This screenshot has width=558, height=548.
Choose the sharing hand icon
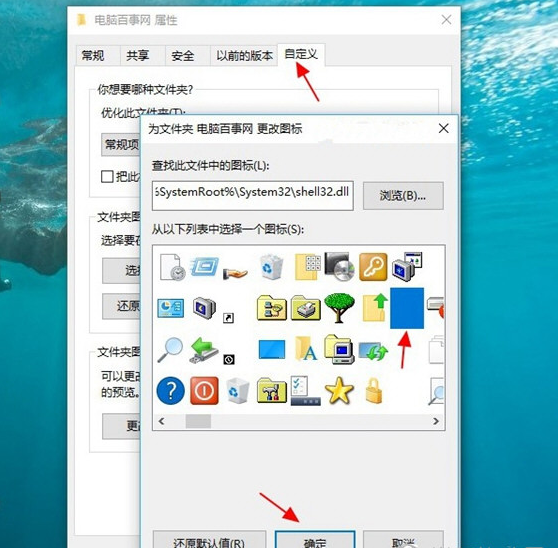[235, 273]
